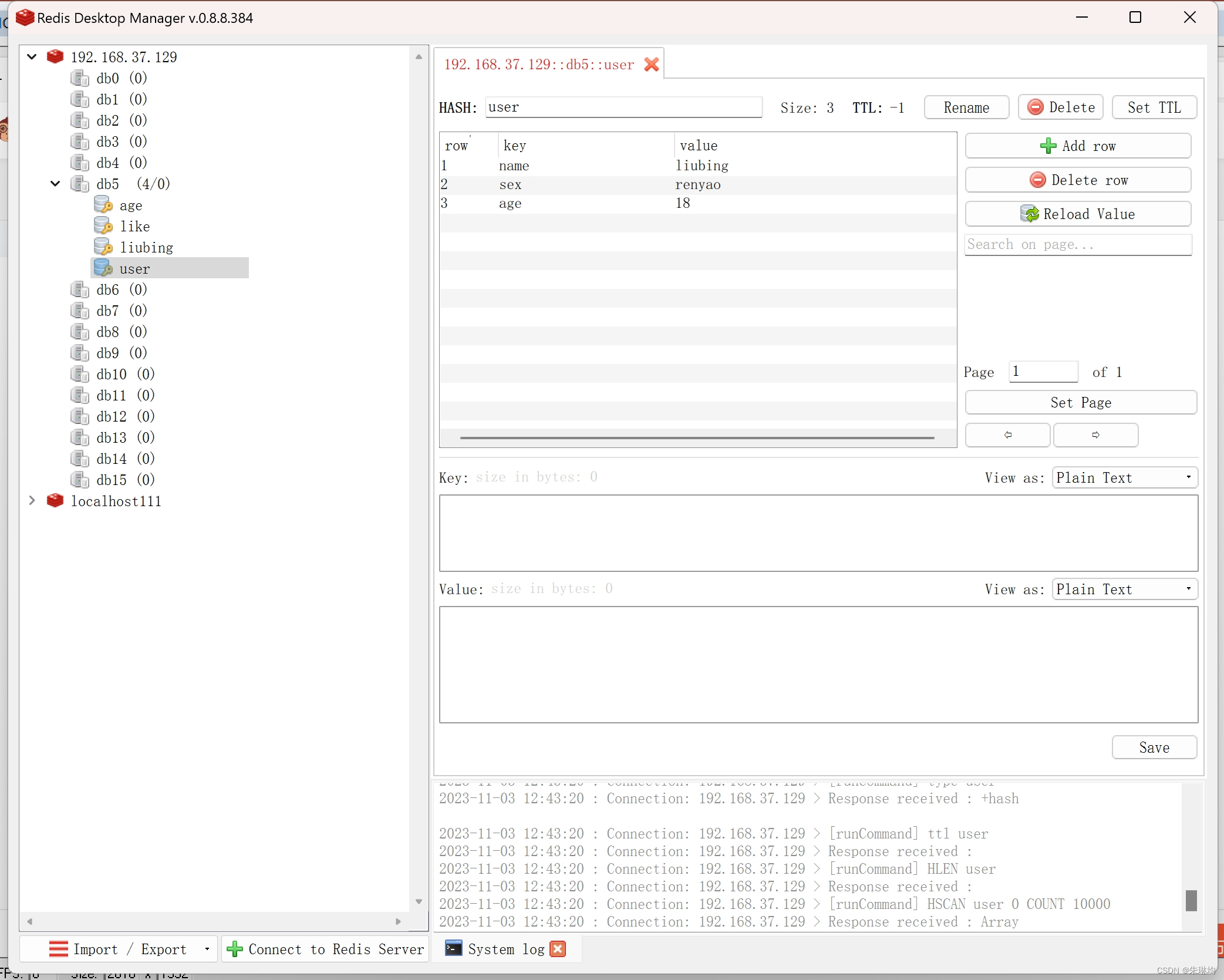Click the 192.168.37.129 server icon

(x=55, y=56)
